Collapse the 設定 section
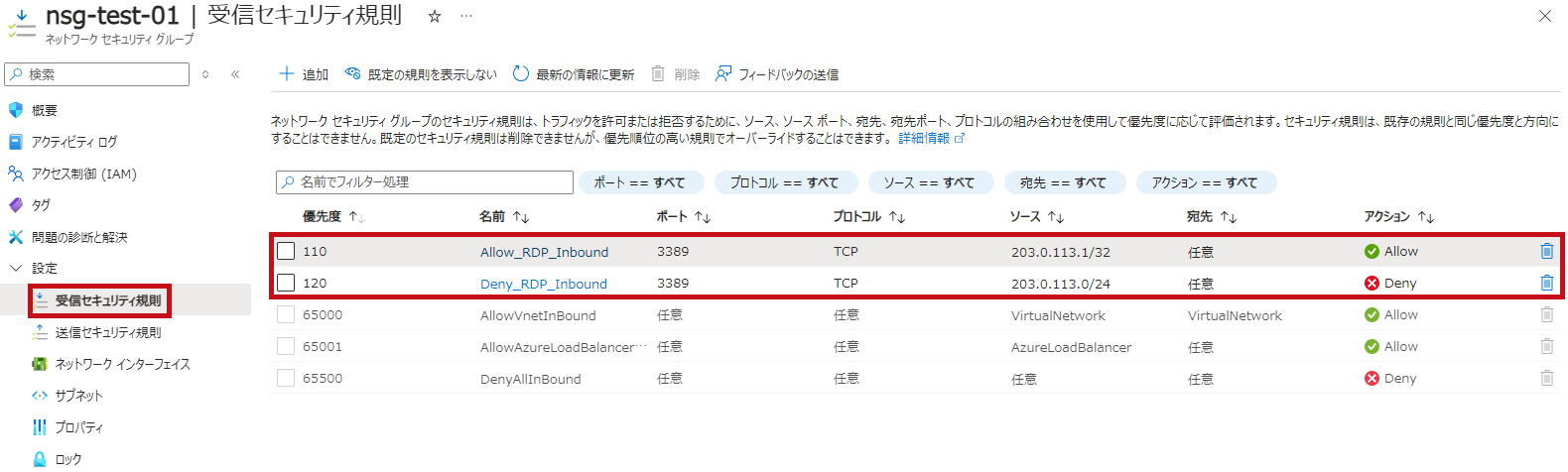This screenshot has height=472, width=1568. 16,269
